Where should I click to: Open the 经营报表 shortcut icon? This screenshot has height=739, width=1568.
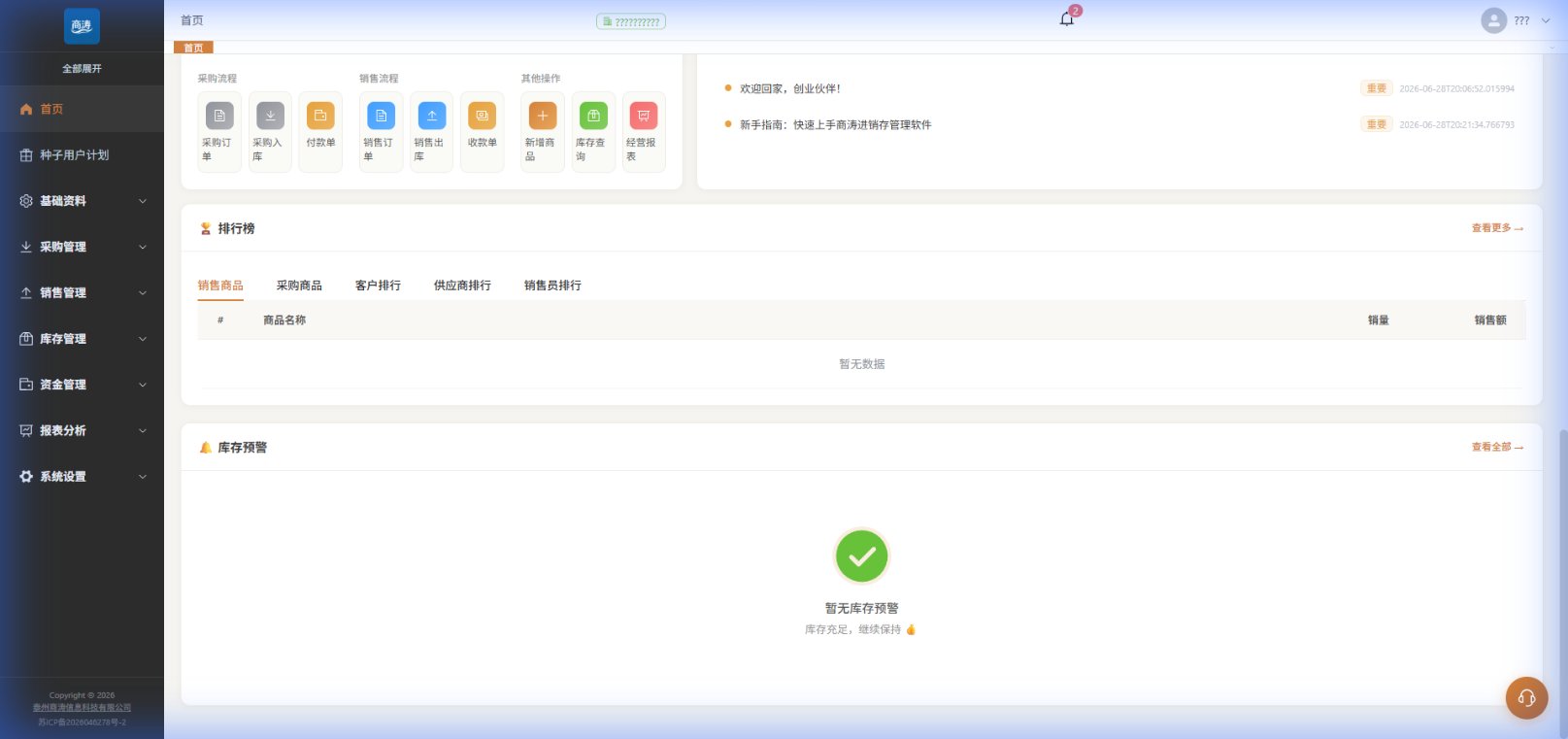point(644,116)
